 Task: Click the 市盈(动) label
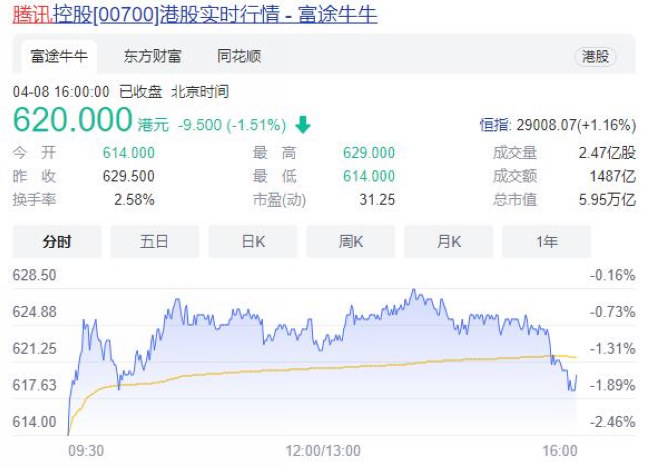279,200
